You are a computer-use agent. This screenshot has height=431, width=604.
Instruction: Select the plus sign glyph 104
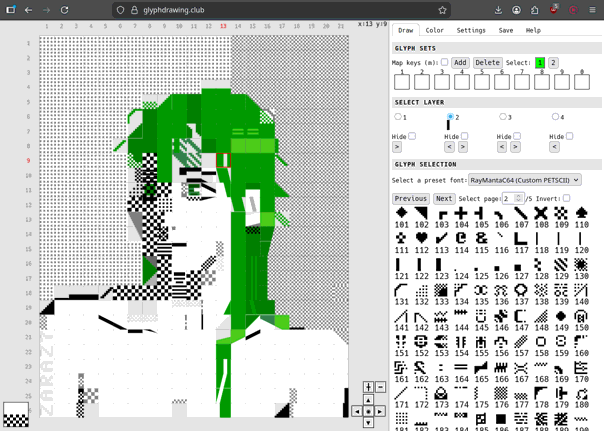(461, 214)
